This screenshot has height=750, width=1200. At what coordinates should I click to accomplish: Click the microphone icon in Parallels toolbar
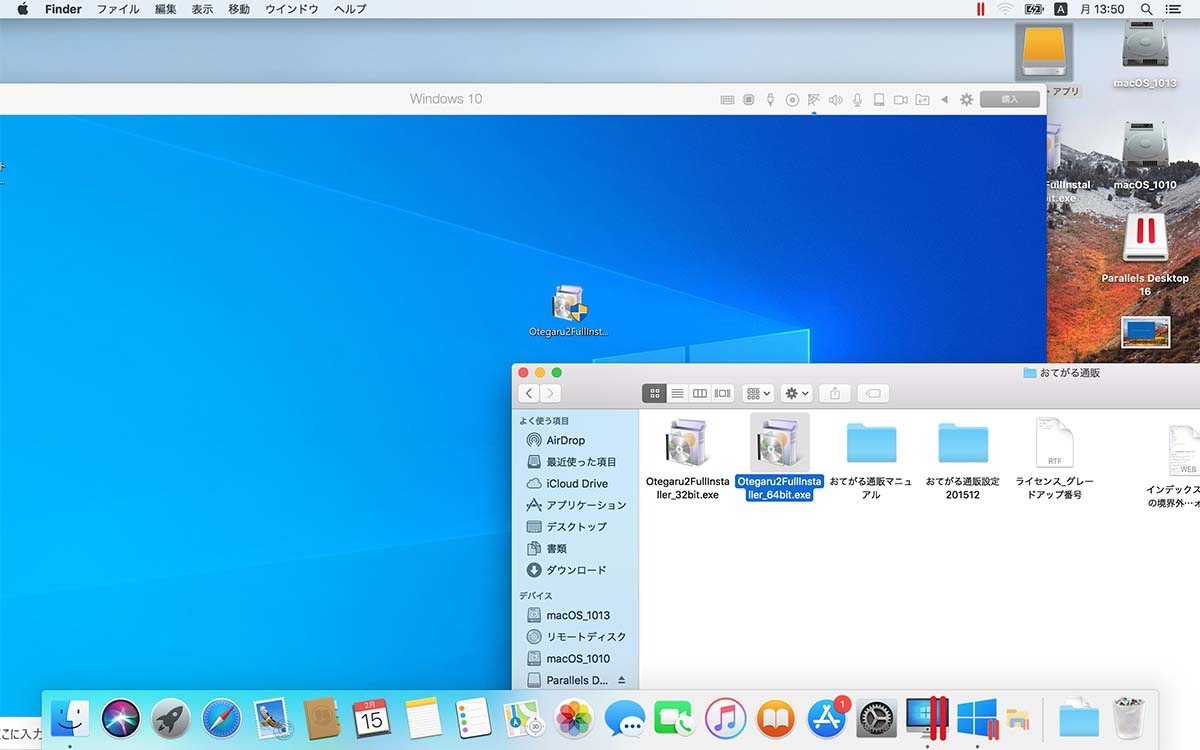858,100
